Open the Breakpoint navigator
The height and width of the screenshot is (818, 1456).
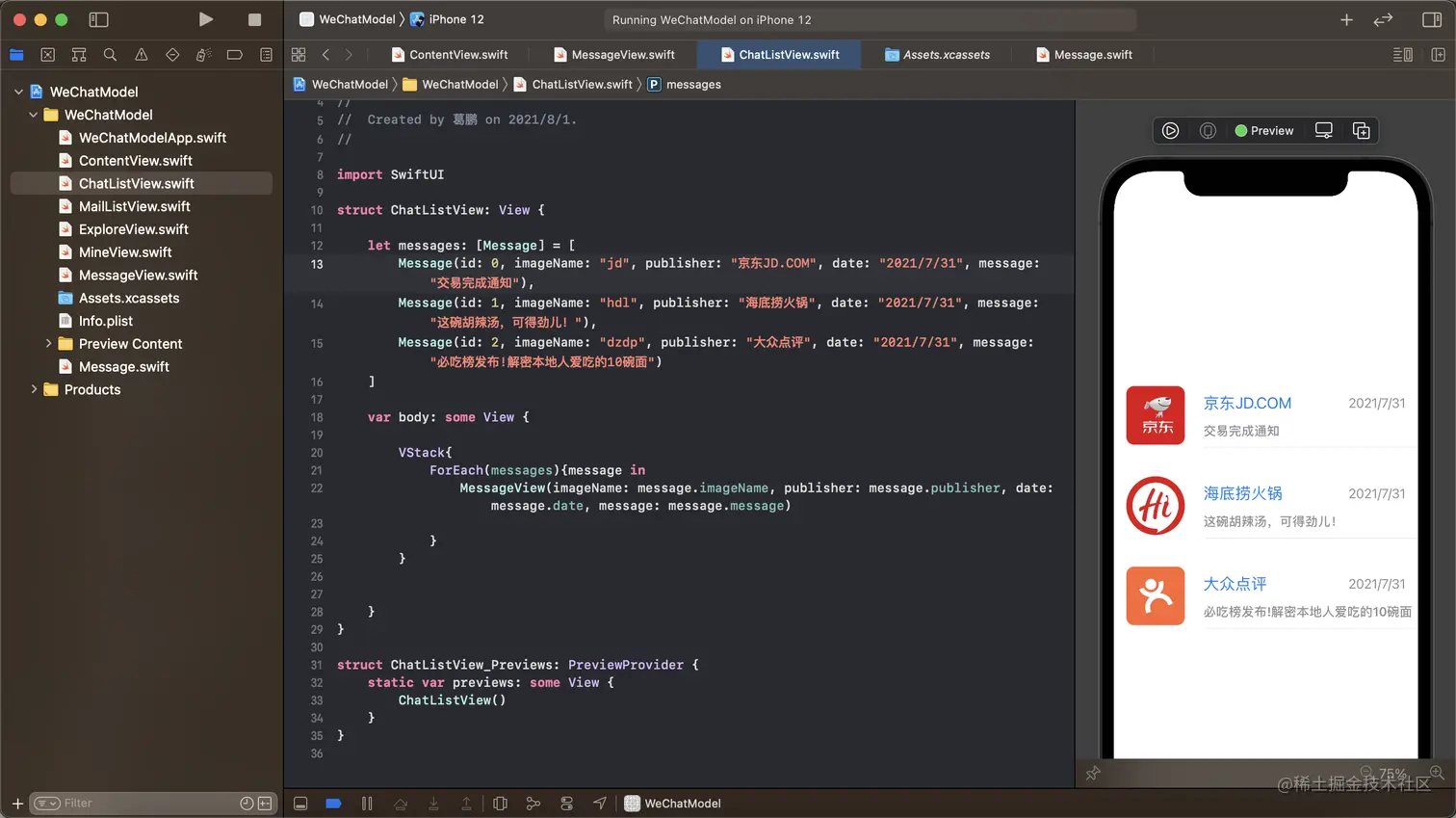(x=234, y=55)
